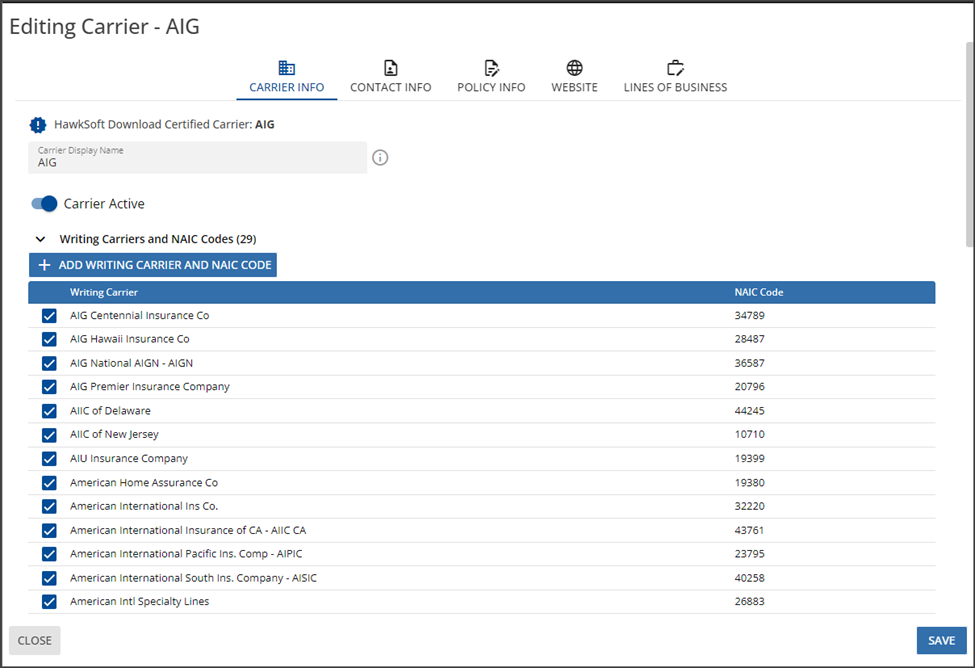Click the Lines of Business briefcase icon
Image resolution: width=975 pixels, height=668 pixels.
pyautogui.click(x=675, y=68)
